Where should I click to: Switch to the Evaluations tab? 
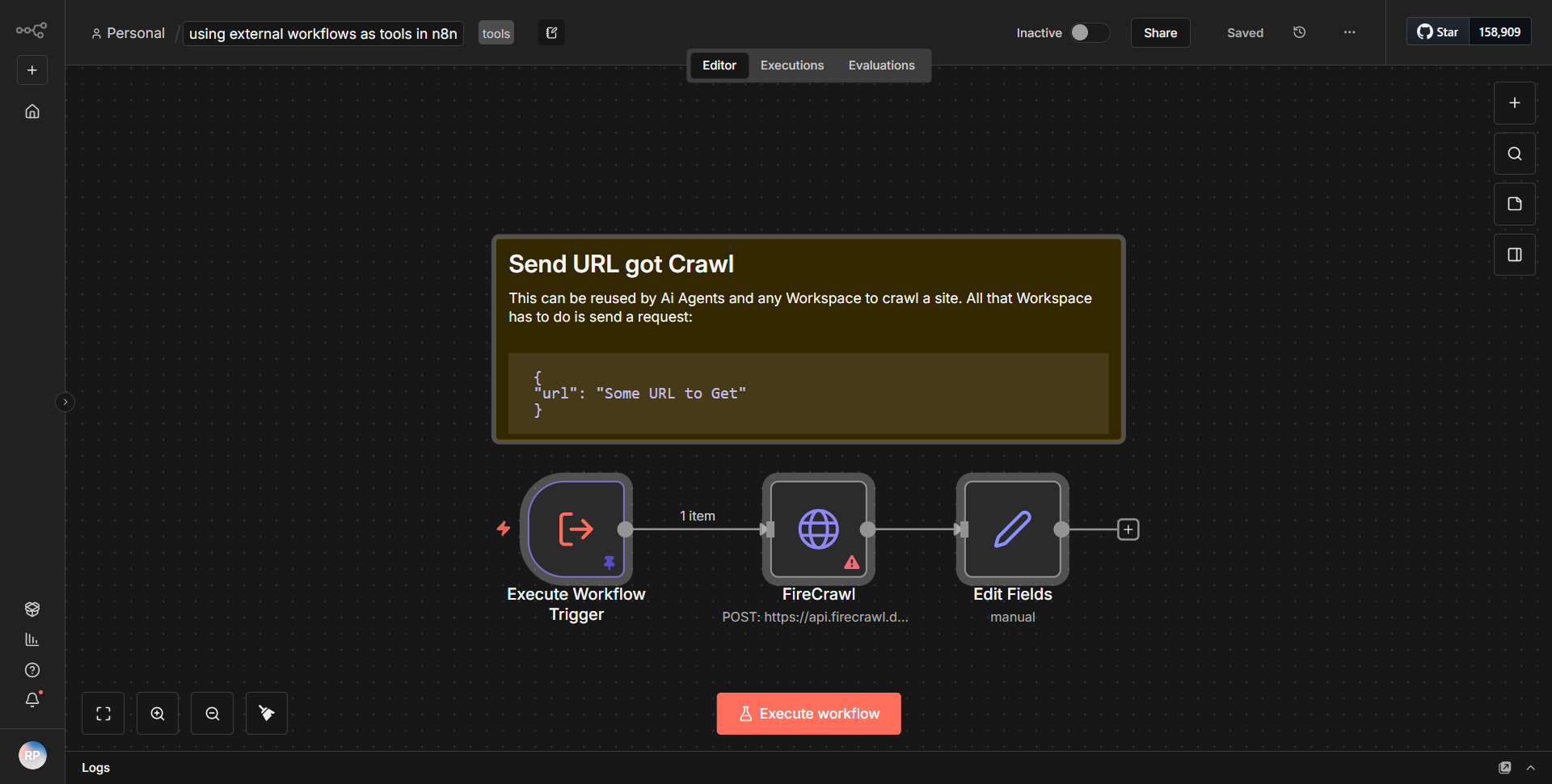[x=881, y=65]
